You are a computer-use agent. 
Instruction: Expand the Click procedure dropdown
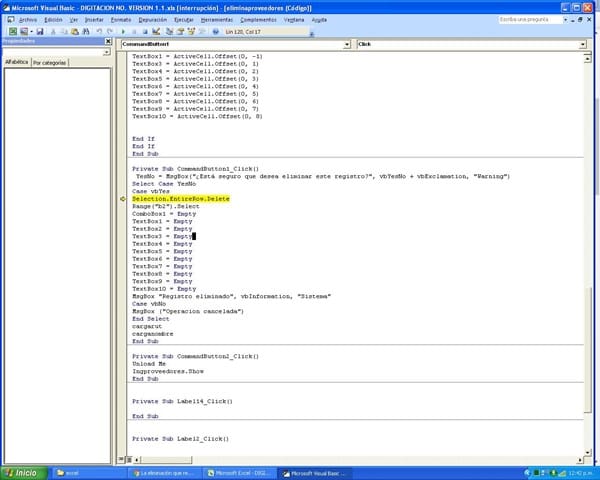click(x=582, y=45)
